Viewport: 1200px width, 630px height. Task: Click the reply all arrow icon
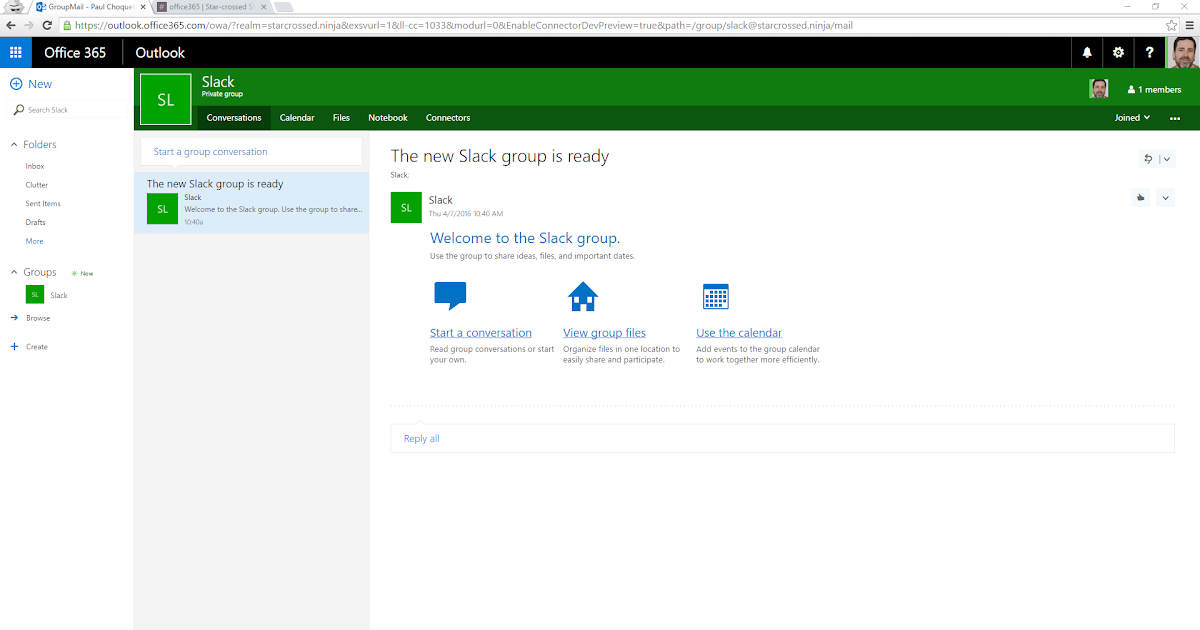(1148, 158)
